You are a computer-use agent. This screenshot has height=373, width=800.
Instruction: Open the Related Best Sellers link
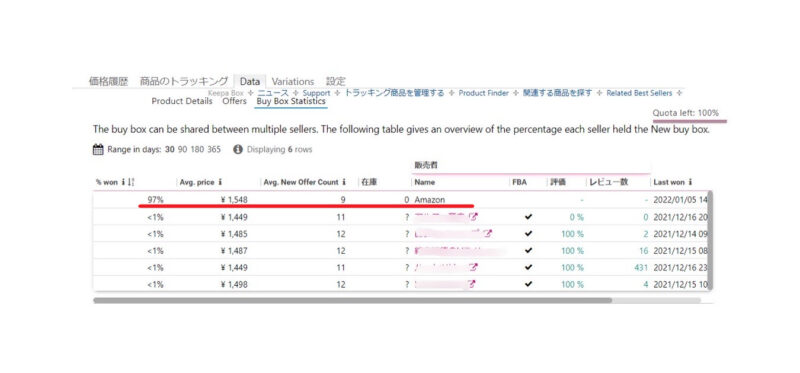pos(639,93)
